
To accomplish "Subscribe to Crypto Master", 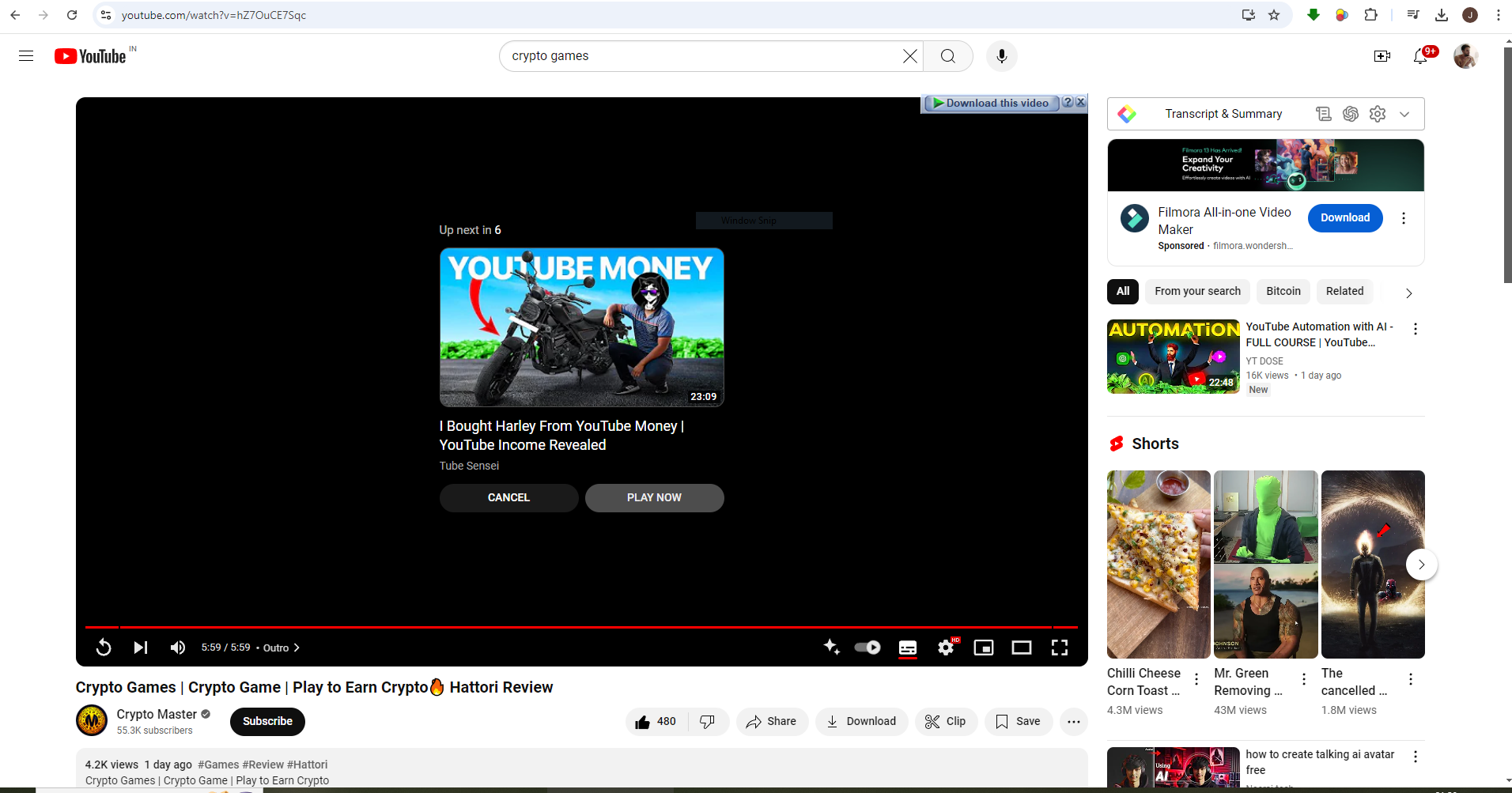I will tap(267, 722).
